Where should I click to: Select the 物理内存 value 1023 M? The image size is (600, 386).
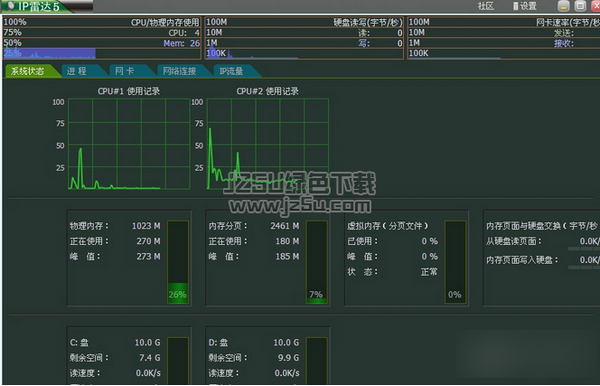(146, 226)
